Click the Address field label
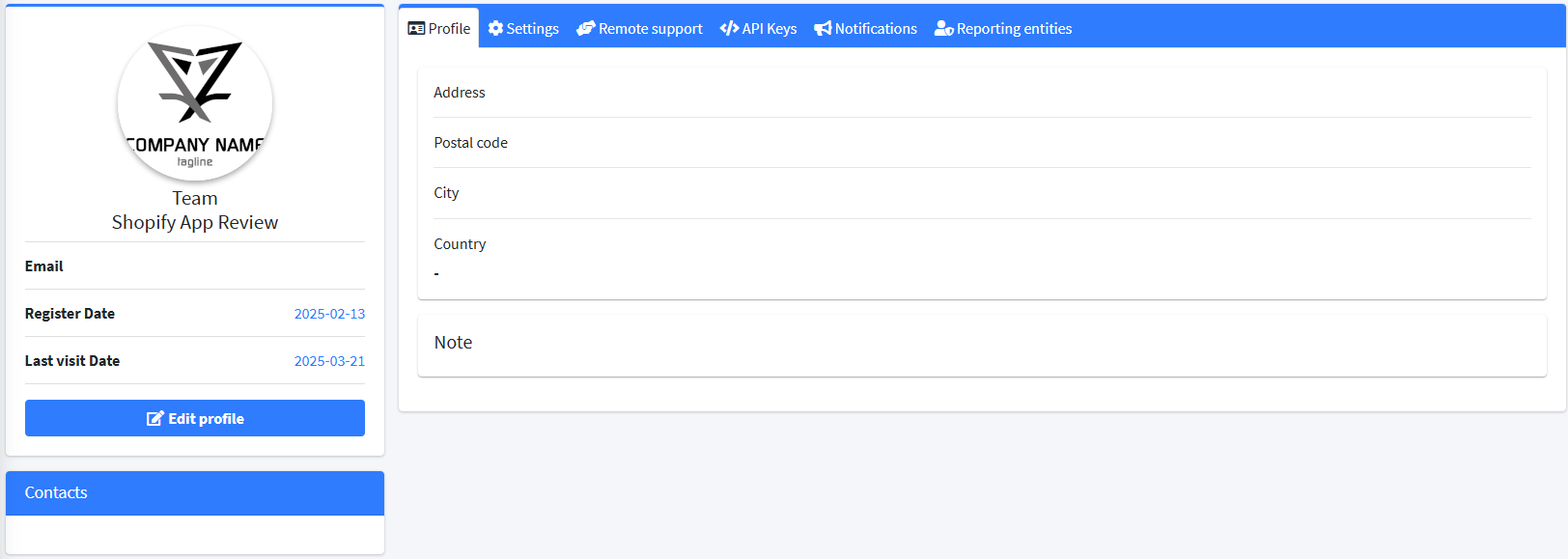The width and height of the screenshot is (1568, 559). click(x=460, y=93)
